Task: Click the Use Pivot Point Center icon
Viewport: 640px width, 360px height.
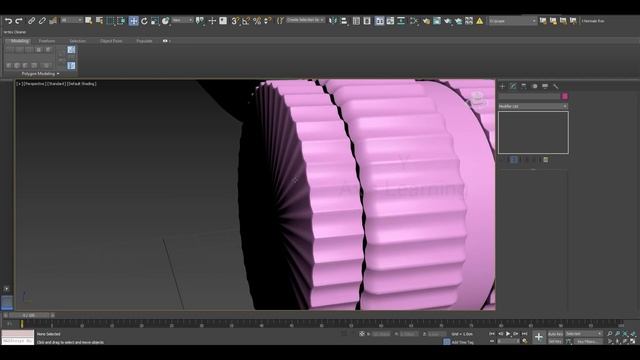Action: coord(200,21)
